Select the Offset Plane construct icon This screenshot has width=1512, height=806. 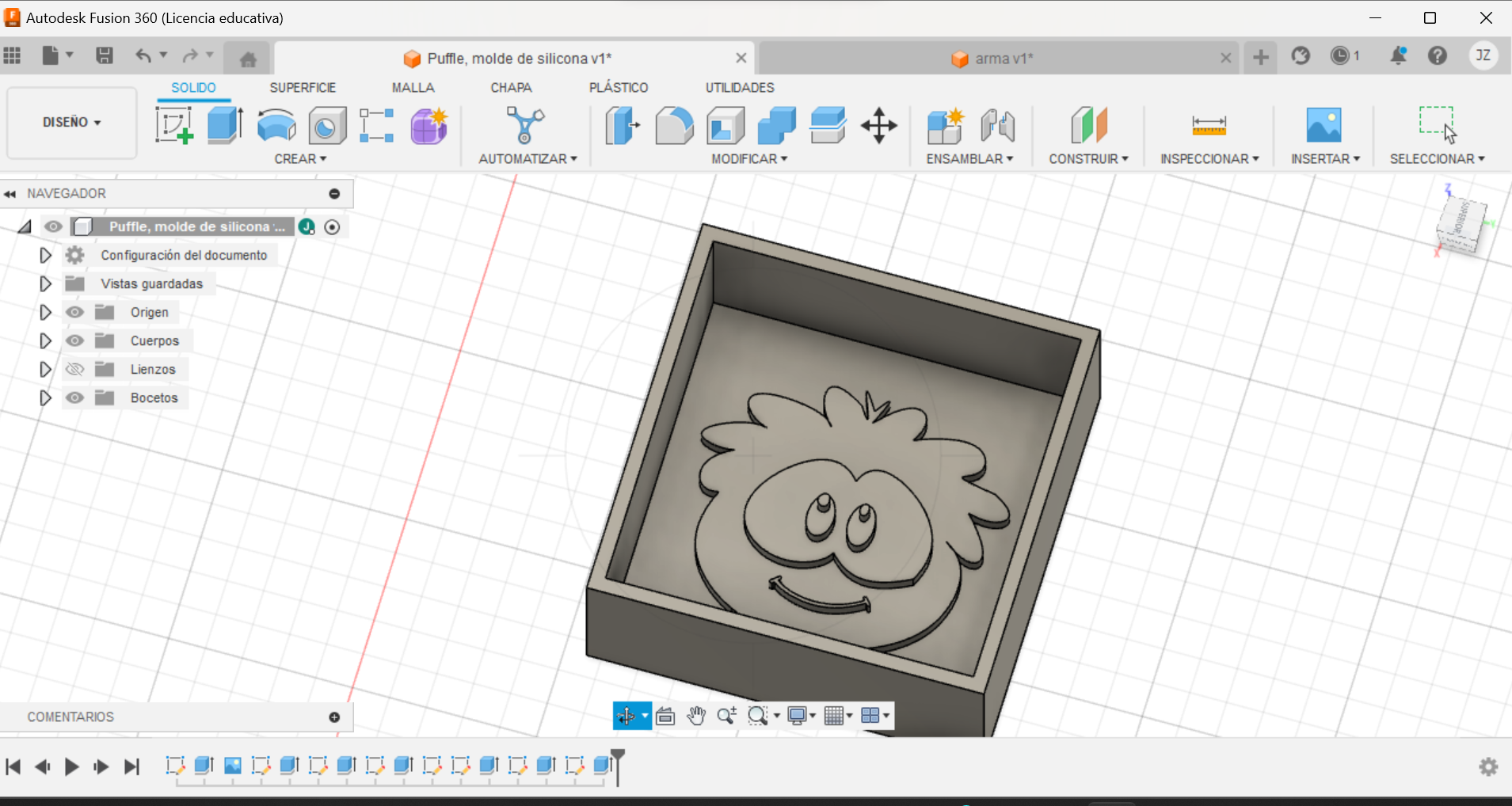[1089, 125]
